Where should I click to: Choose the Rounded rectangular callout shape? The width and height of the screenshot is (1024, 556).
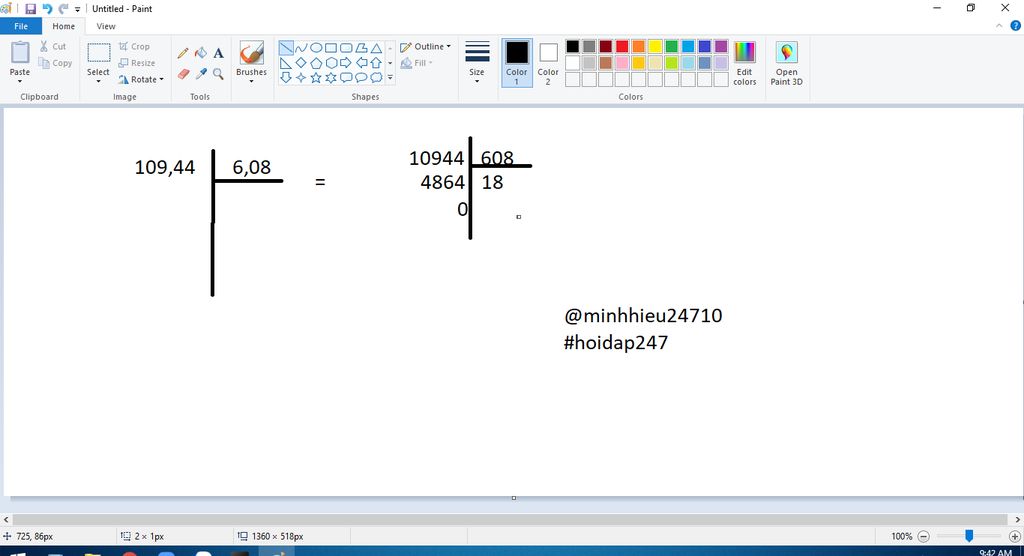(x=346, y=78)
